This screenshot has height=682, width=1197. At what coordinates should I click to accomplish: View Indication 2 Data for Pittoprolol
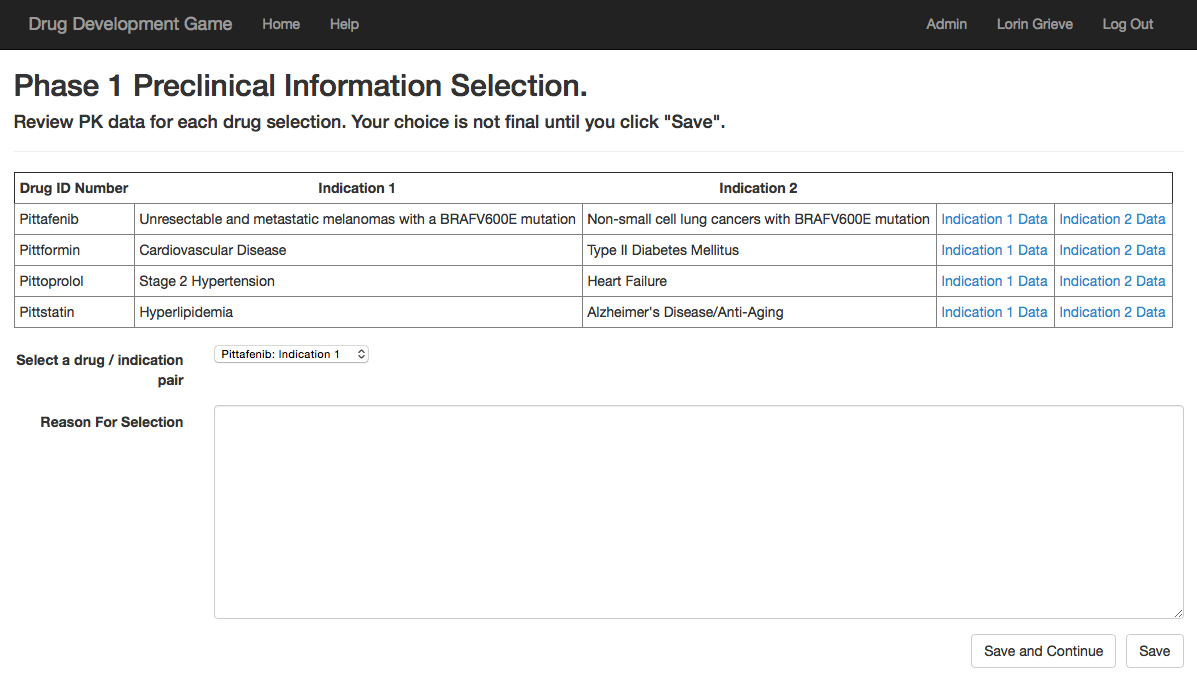coord(1112,281)
